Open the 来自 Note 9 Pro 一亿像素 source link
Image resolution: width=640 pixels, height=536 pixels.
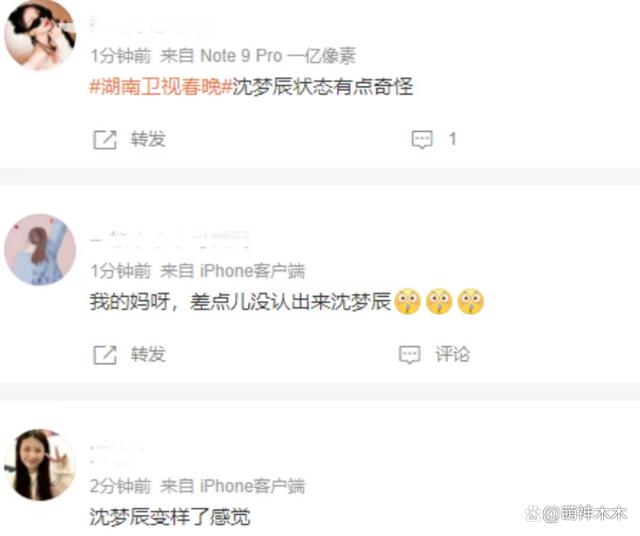click(x=258, y=56)
